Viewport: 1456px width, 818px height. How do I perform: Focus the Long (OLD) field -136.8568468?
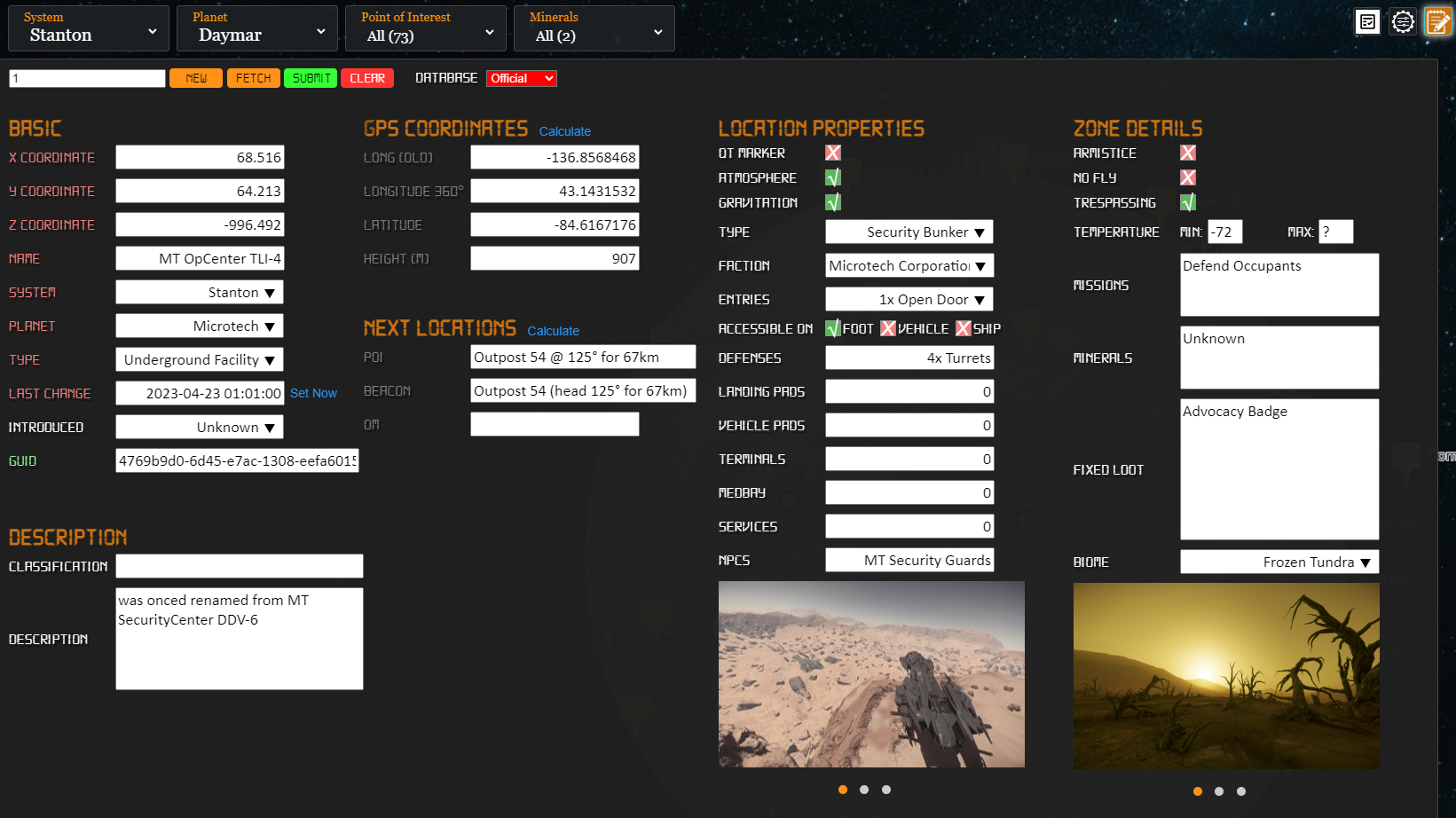[x=555, y=157]
